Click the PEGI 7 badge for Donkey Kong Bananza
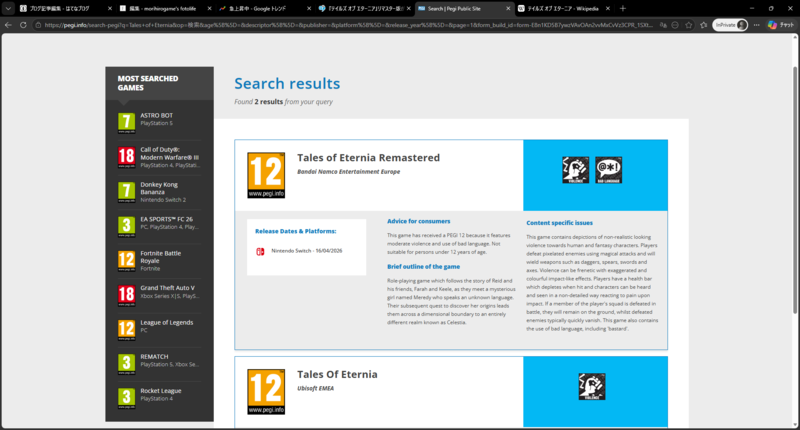Viewport: 800px width, 430px height. pyautogui.click(x=127, y=192)
